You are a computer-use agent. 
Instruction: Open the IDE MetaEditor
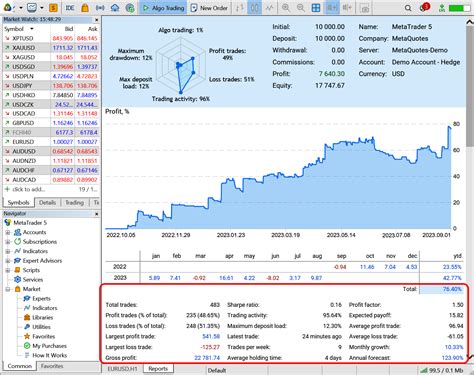point(70,7)
